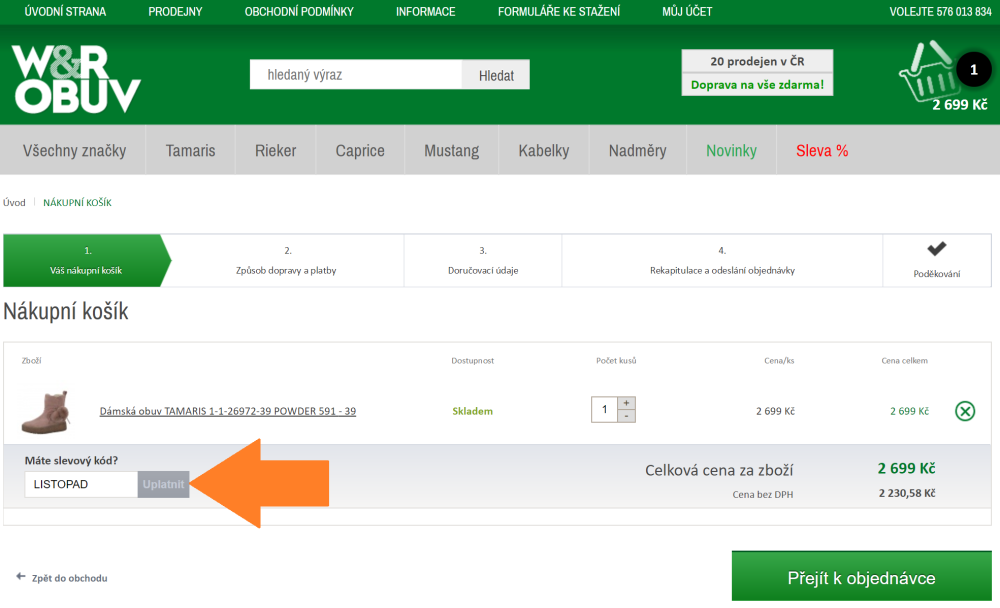The width and height of the screenshot is (1000, 608).
Task: Select Novinky in the navigation bar
Action: tap(731, 151)
